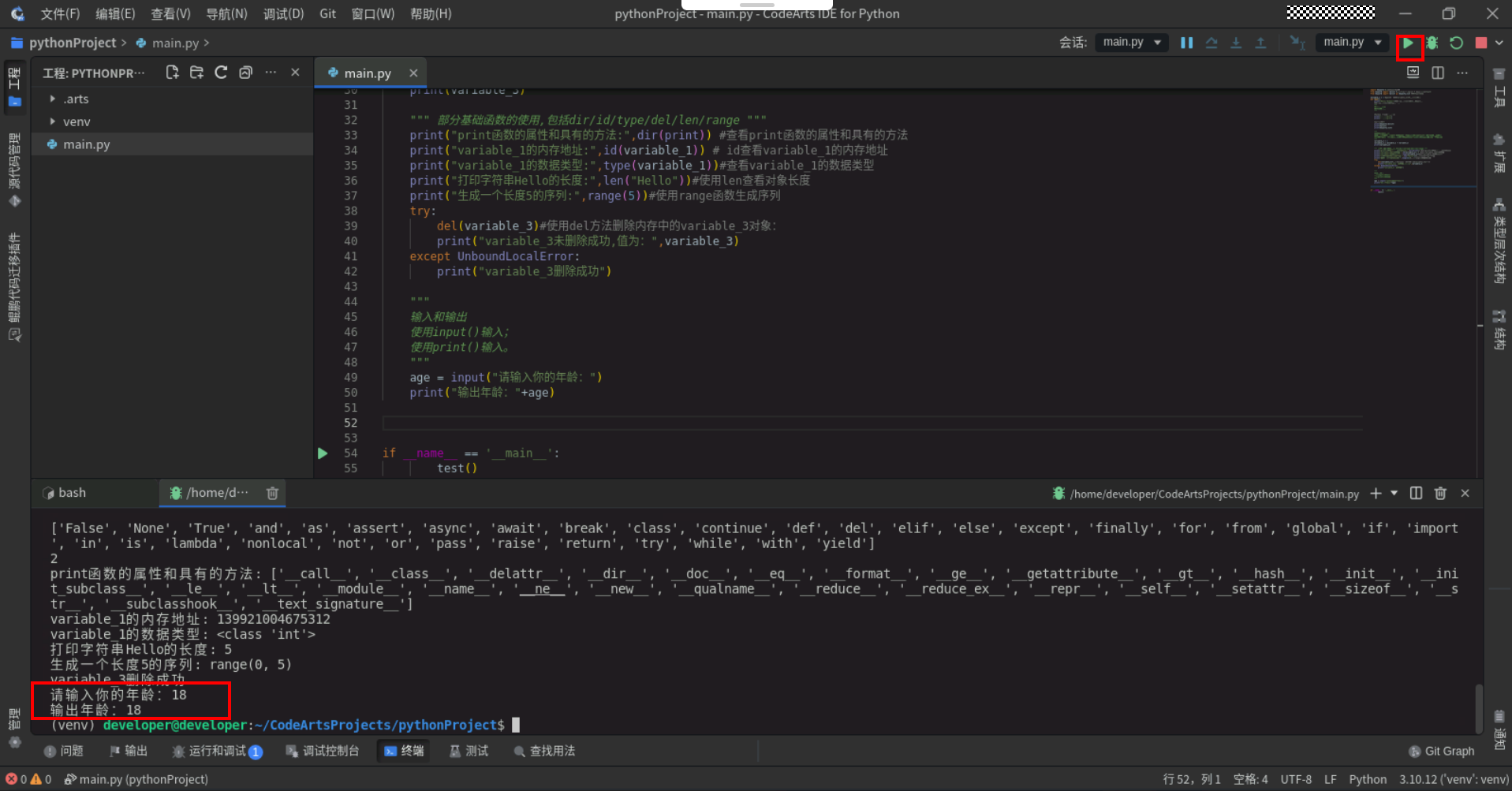This screenshot has height=791, width=1512.
Task: Change the UTF-8 encoding in status bar
Action: [x=1296, y=779]
